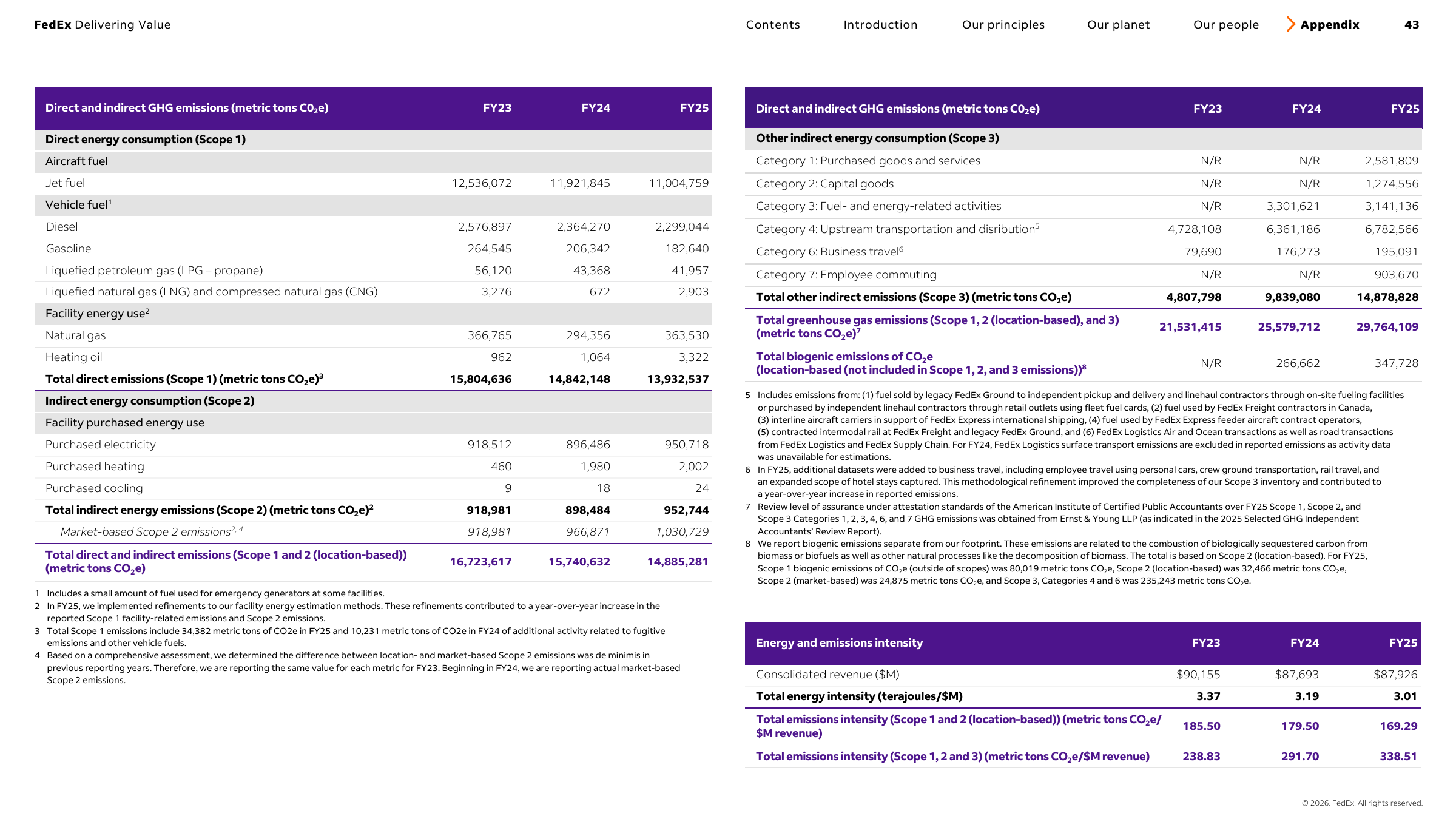Select emissions intensity value 185.50

point(1201,726)
